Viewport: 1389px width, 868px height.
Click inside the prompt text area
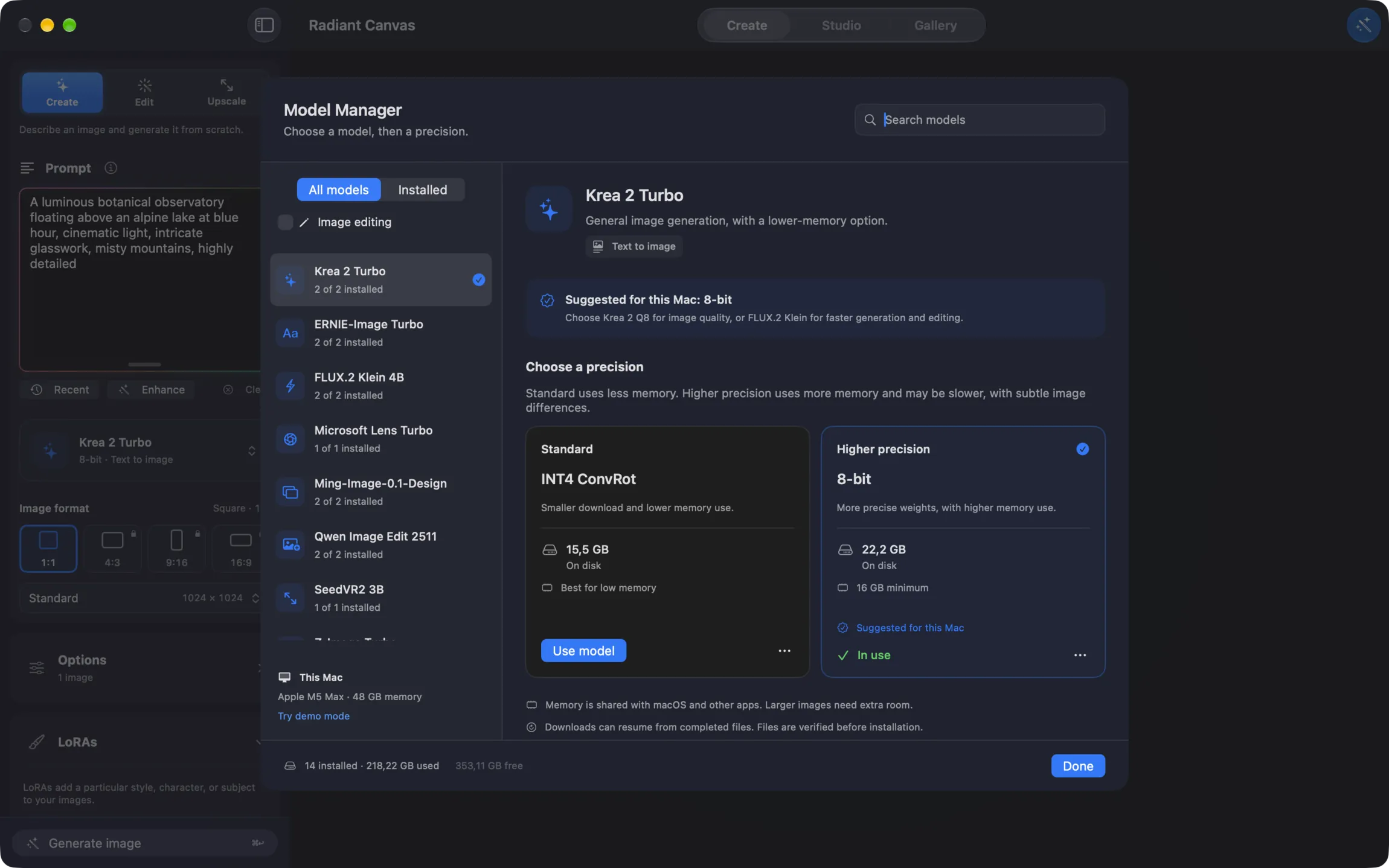tap(141, 279)
